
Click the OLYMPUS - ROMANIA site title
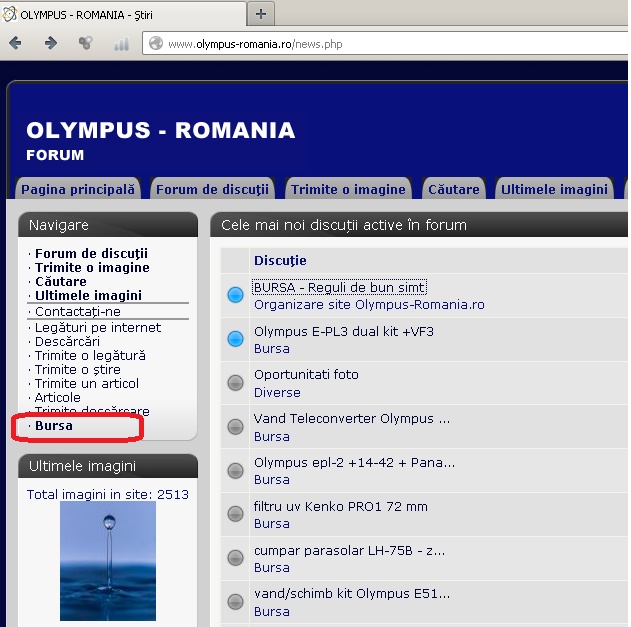click(161, 130)
